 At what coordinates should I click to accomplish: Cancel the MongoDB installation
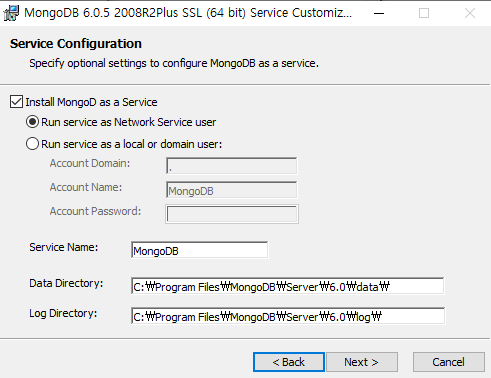(449, 362)
